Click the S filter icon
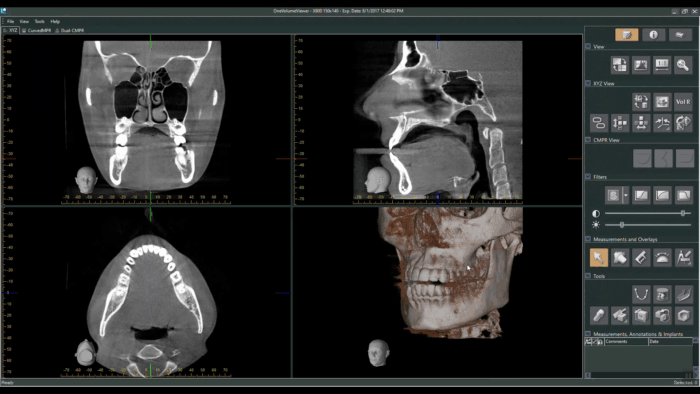 [x=613, y=195]
